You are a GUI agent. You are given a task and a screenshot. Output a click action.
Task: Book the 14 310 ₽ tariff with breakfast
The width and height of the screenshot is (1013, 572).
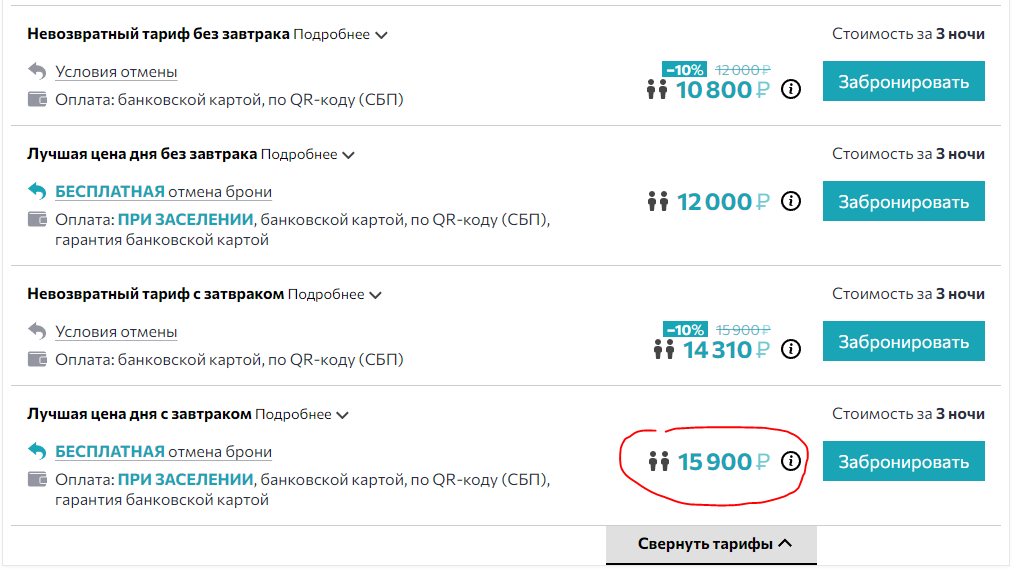click(x=903, y=341)
